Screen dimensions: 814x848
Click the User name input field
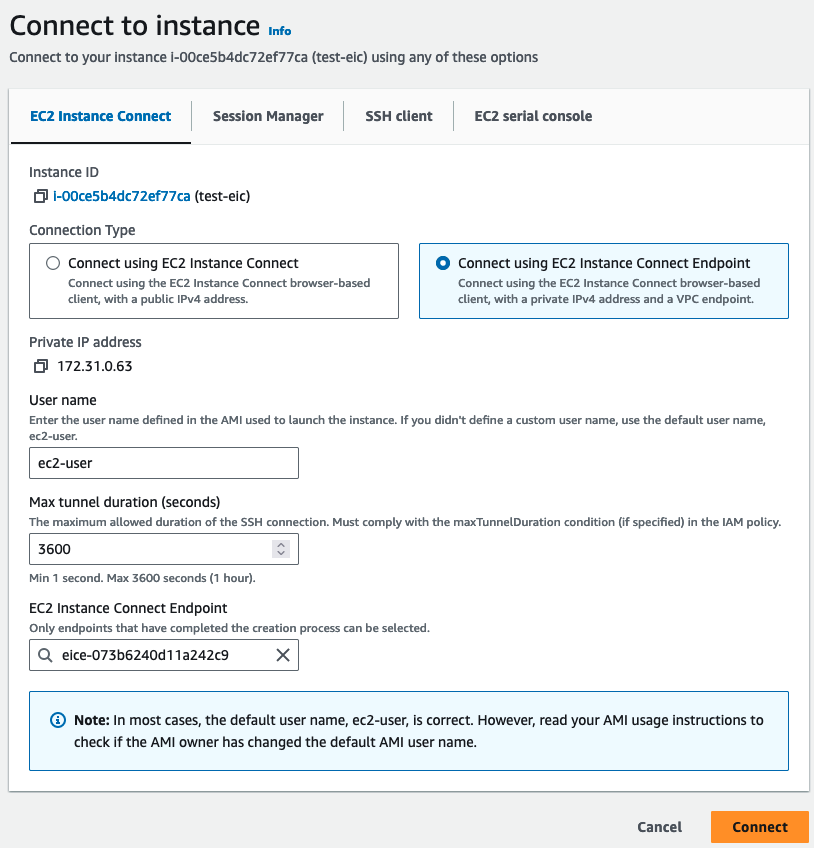pyautogui.click(x=164, y=463)
